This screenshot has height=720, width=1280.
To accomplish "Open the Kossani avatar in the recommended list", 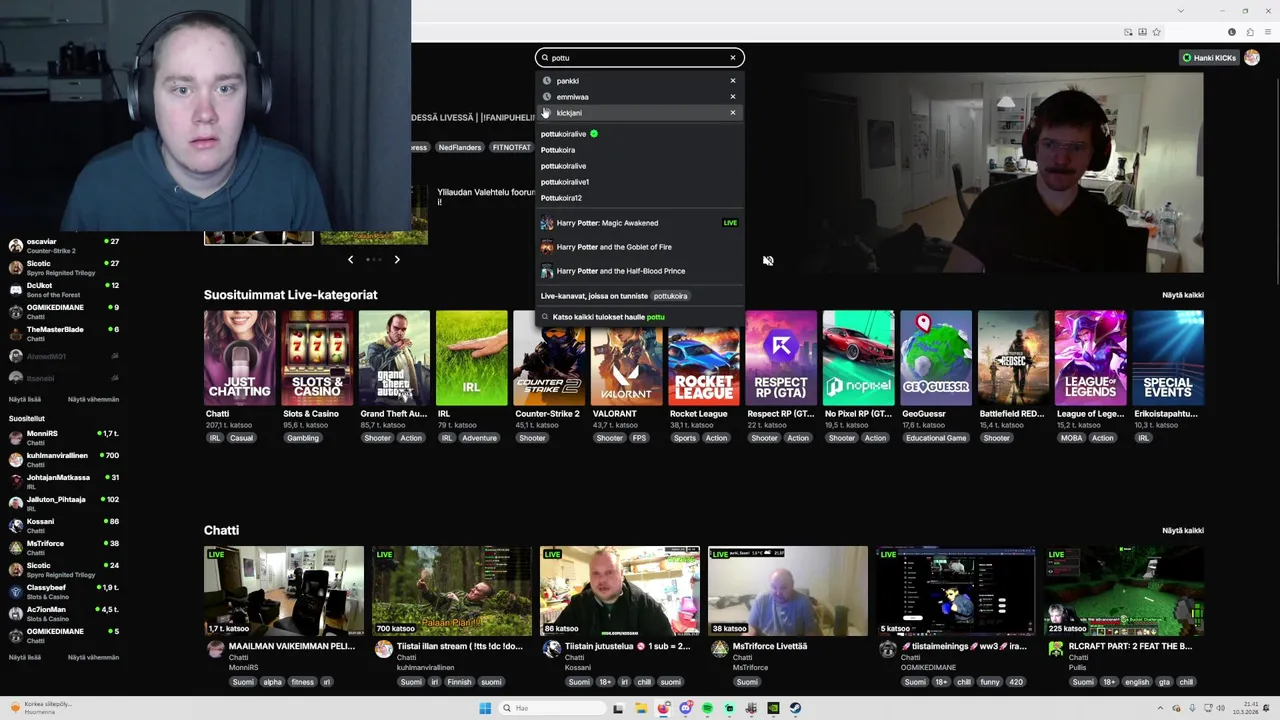I will point(15,525).
